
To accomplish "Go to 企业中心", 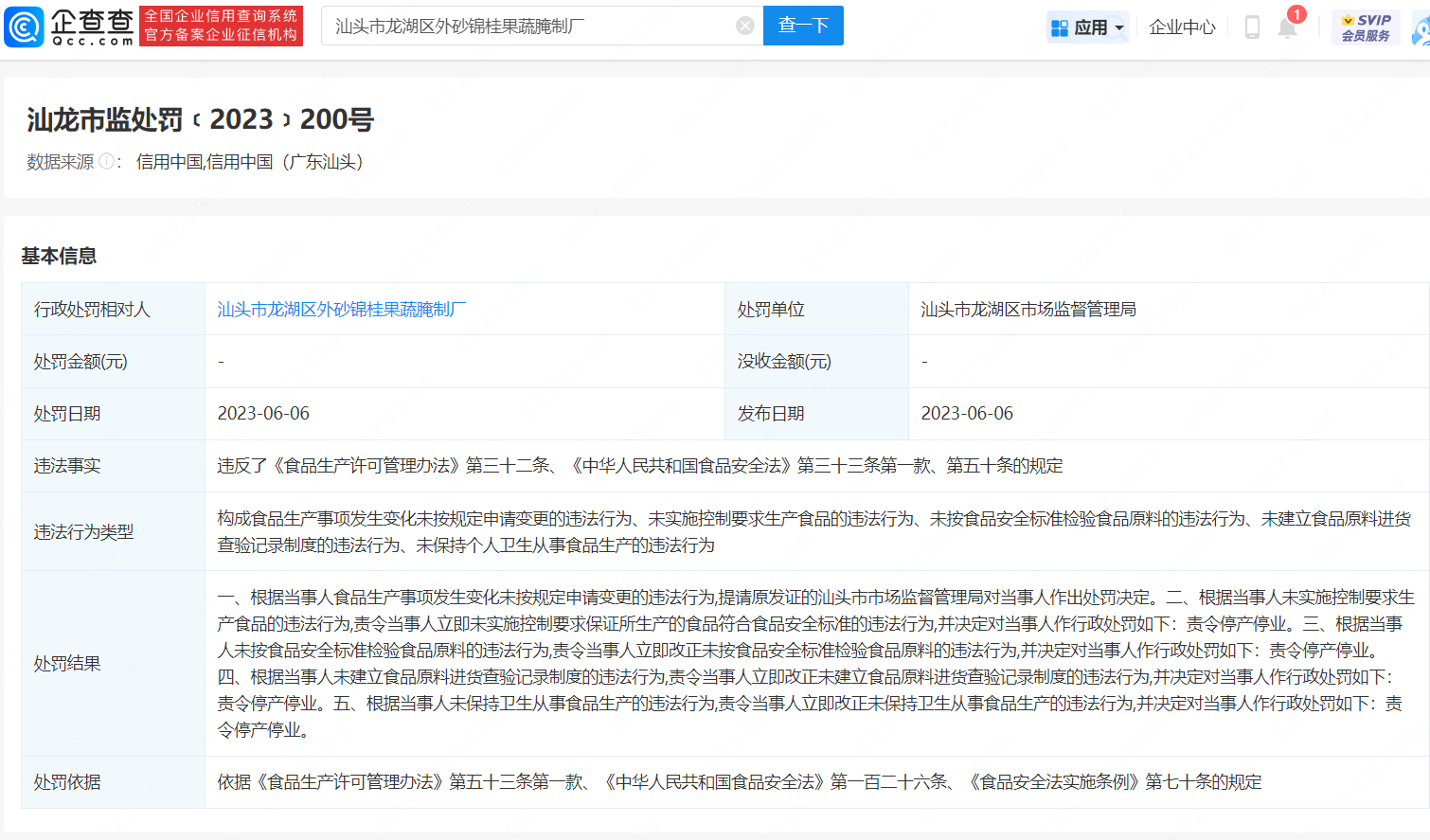I will (1182, 27).
